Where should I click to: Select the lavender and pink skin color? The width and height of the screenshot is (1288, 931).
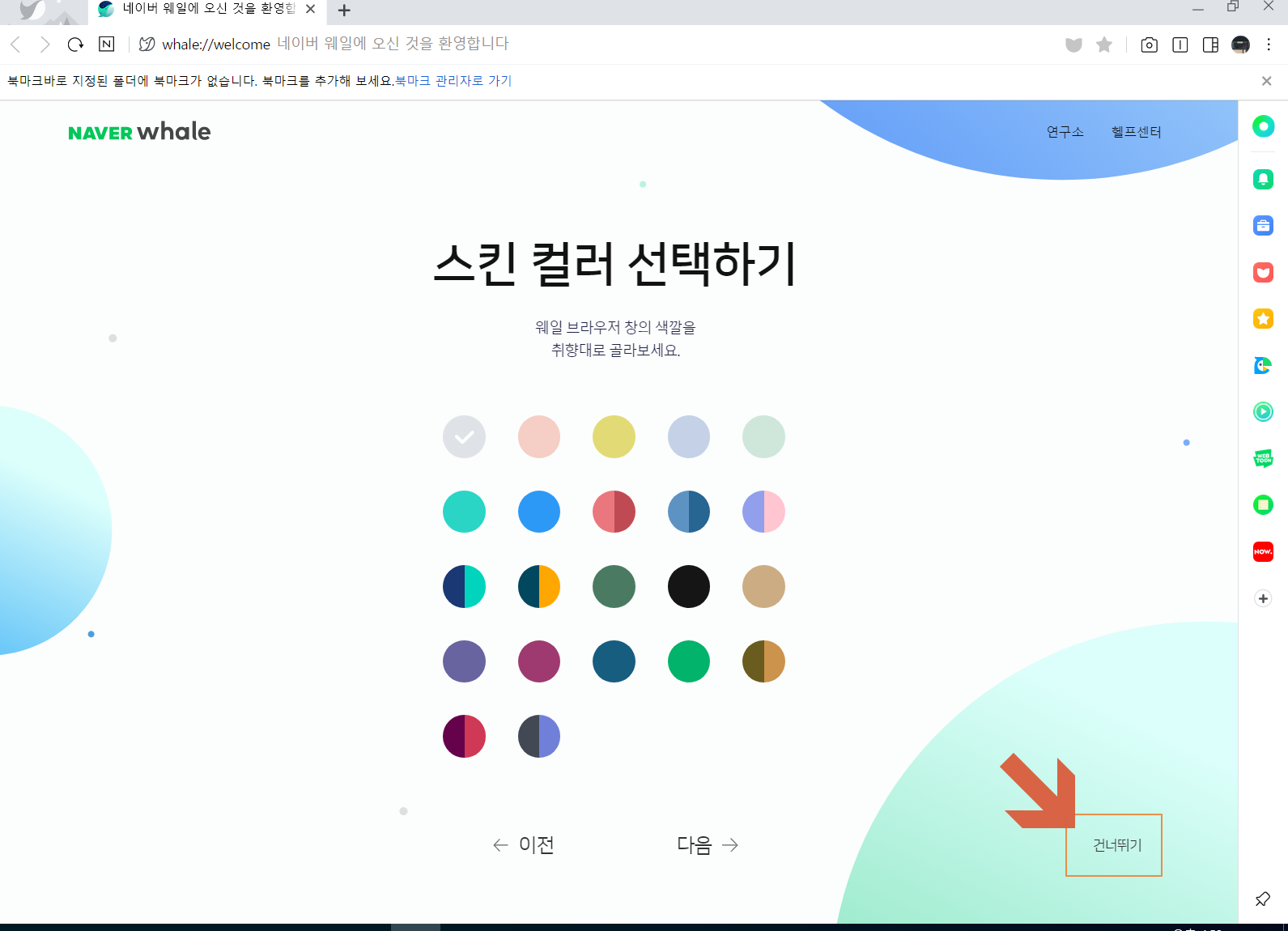pyautogui.click(x=764, y=512)
